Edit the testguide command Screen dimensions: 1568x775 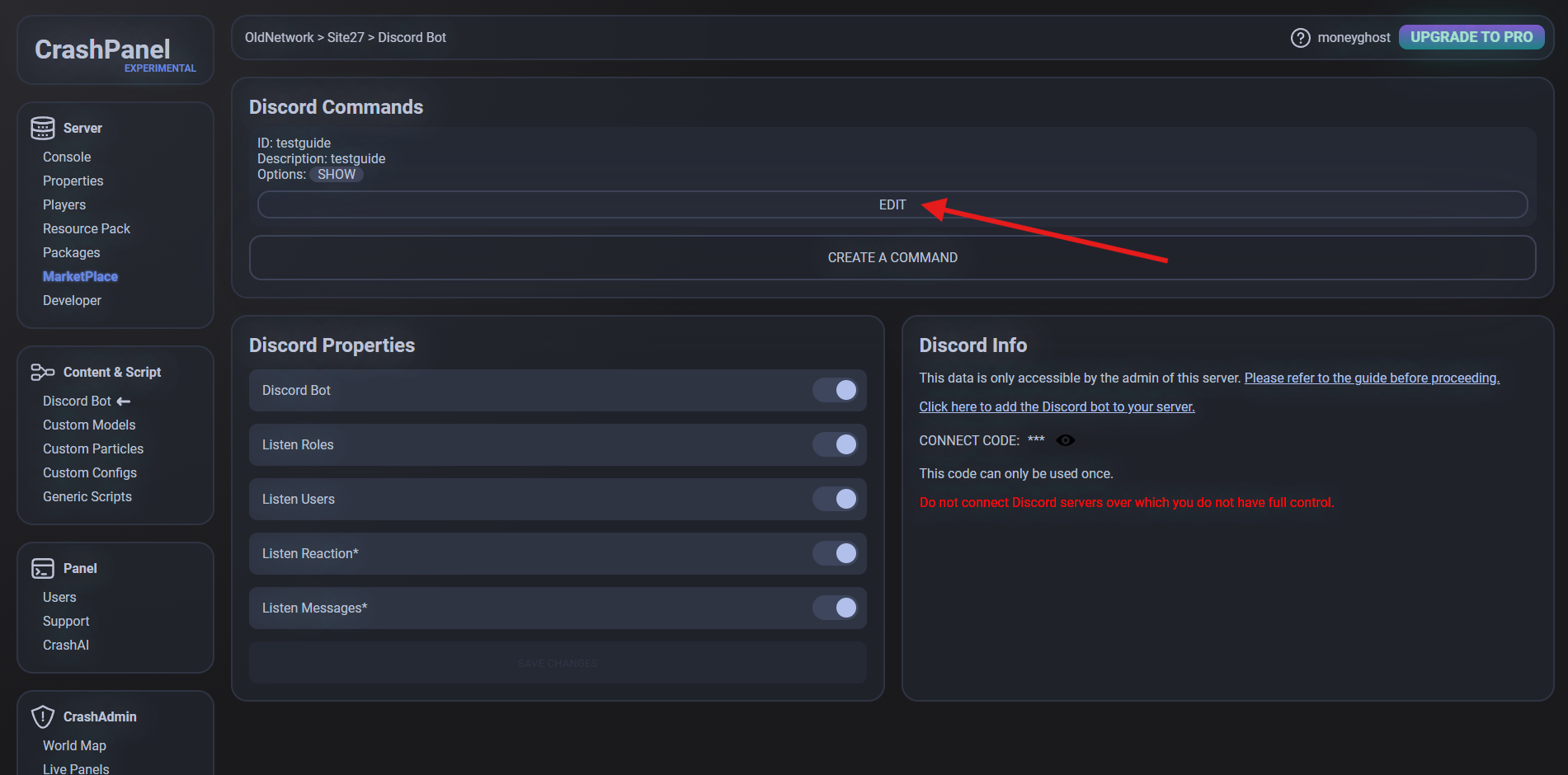pyautogui.click(x=892, y=204)
